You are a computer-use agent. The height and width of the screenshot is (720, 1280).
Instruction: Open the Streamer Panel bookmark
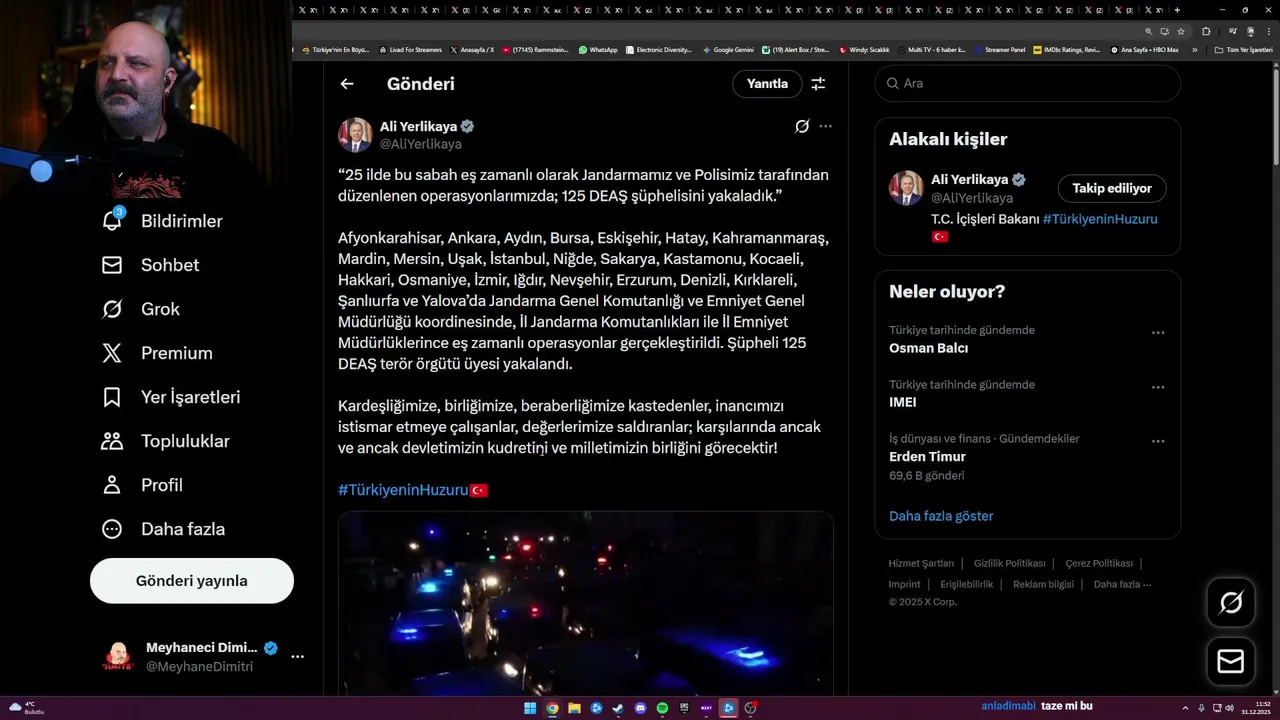1000,49
